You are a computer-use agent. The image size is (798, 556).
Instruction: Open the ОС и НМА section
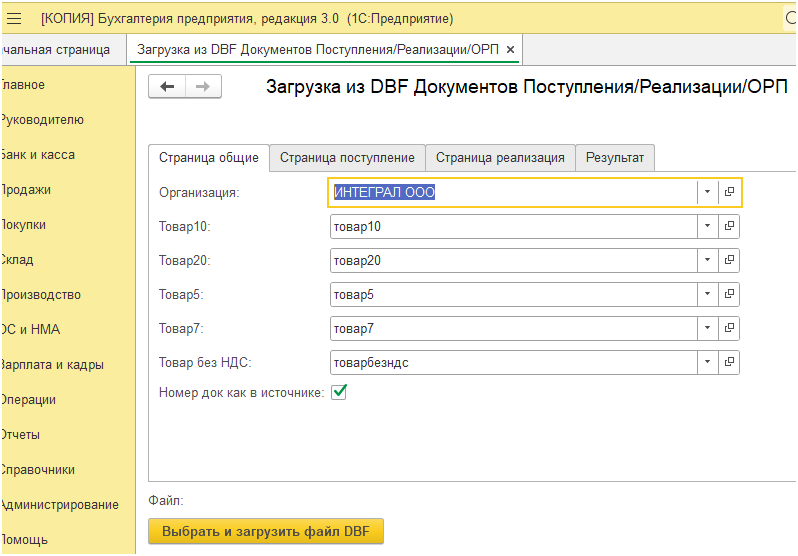tap(30, 330)
